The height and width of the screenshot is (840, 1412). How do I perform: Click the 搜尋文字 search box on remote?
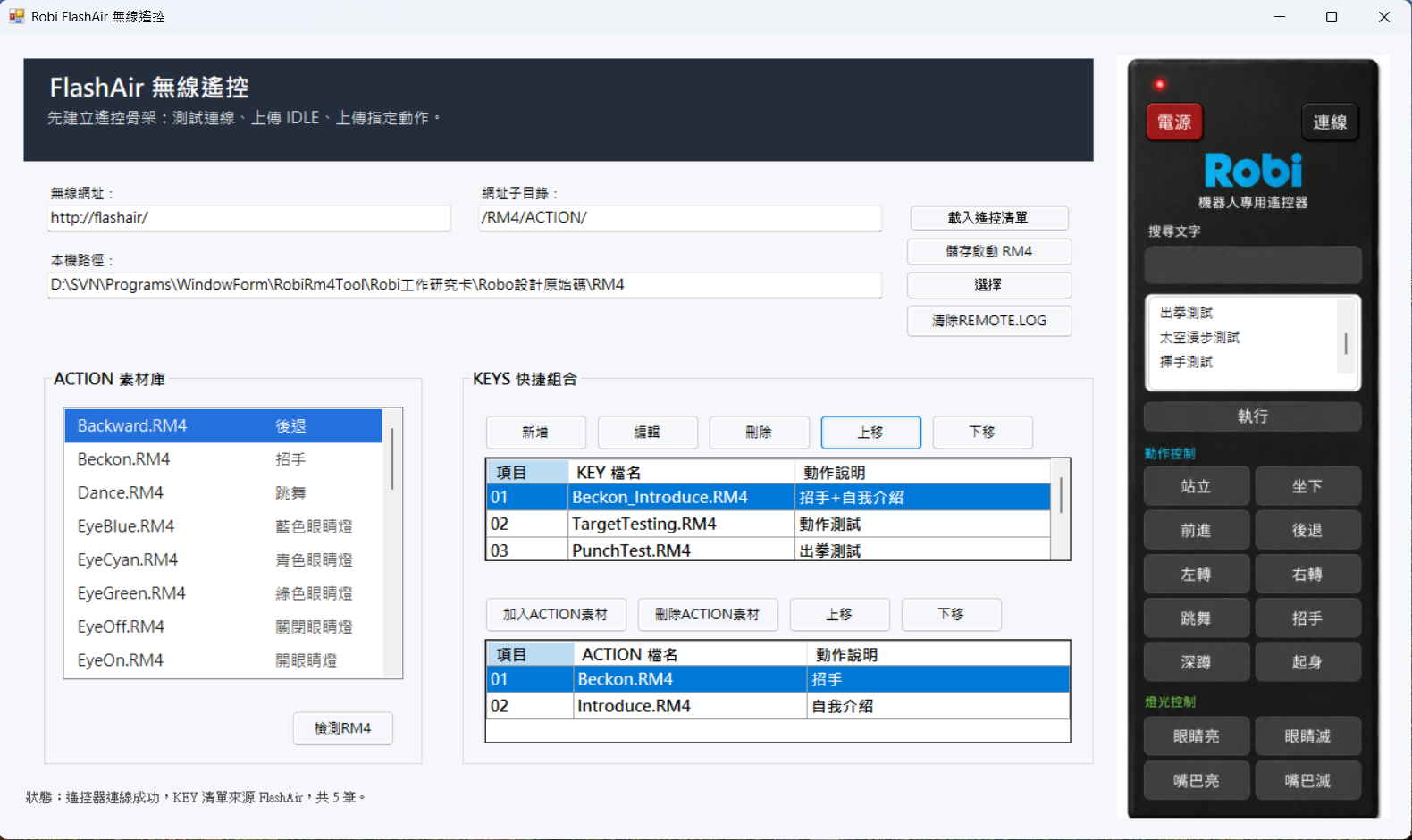click(1253, 265)
